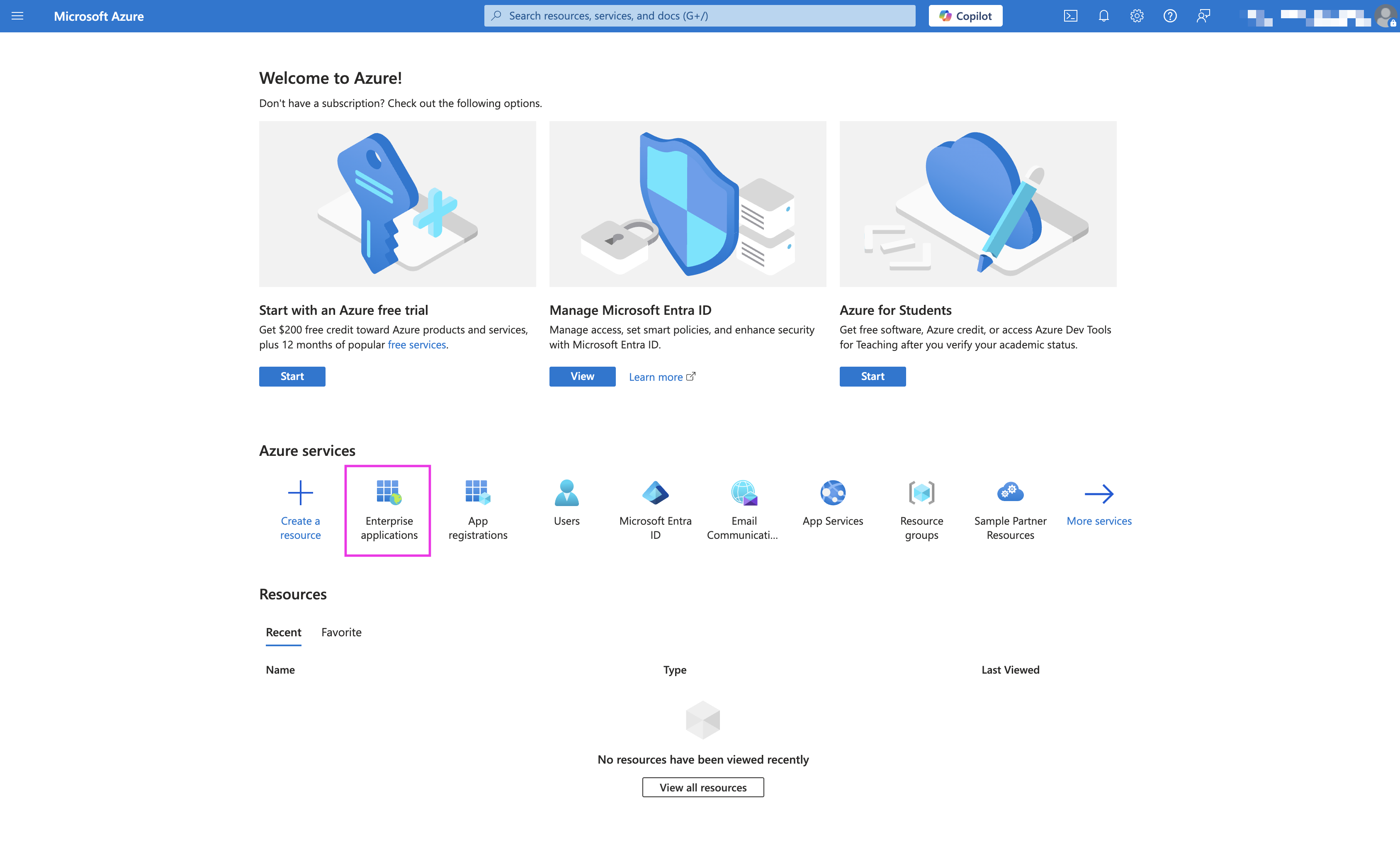Open Help question mark icon

coord(1170,16)
